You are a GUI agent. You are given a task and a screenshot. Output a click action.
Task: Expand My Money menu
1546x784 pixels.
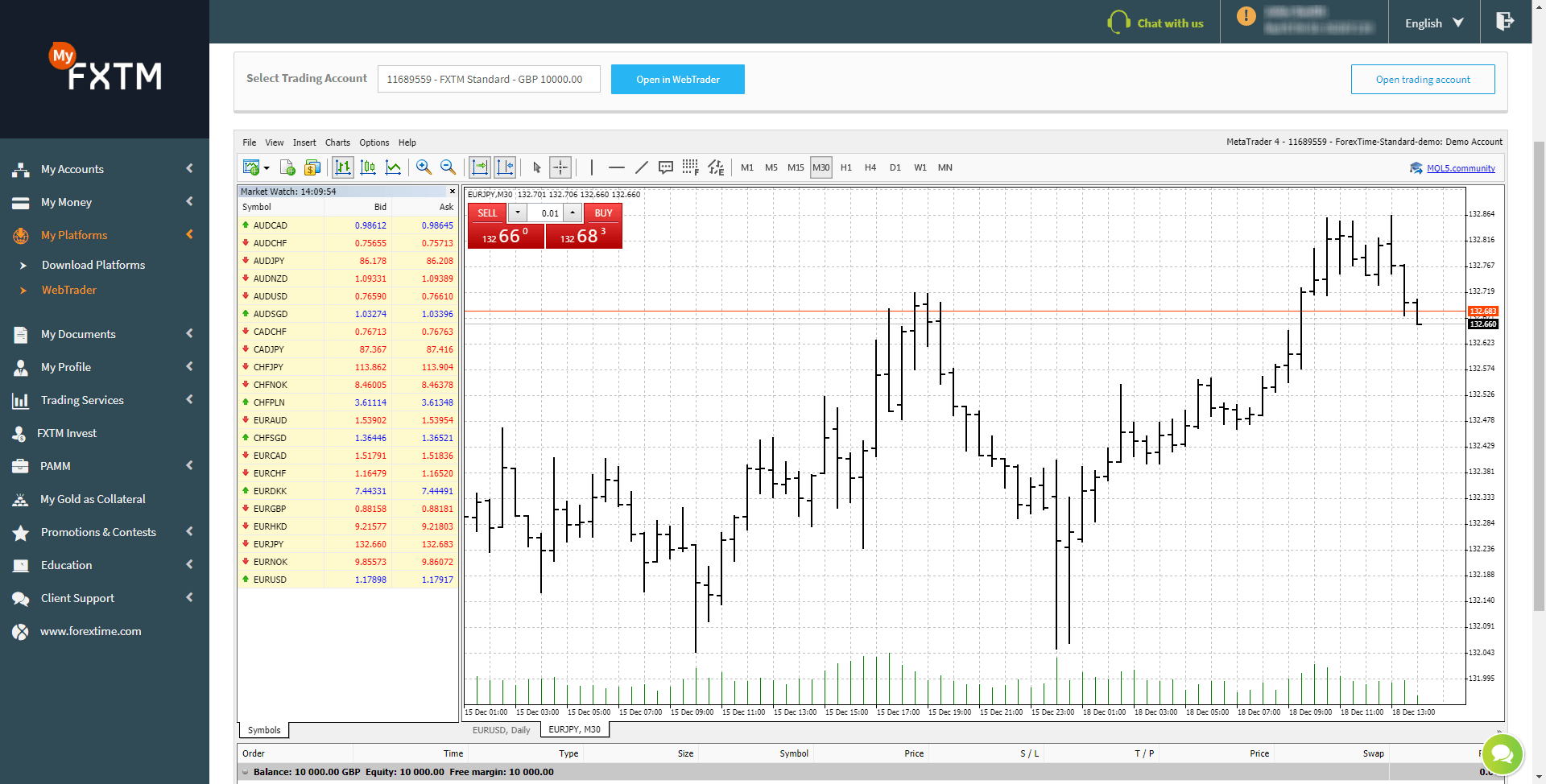pyautogui.click(x=103, y=202)
